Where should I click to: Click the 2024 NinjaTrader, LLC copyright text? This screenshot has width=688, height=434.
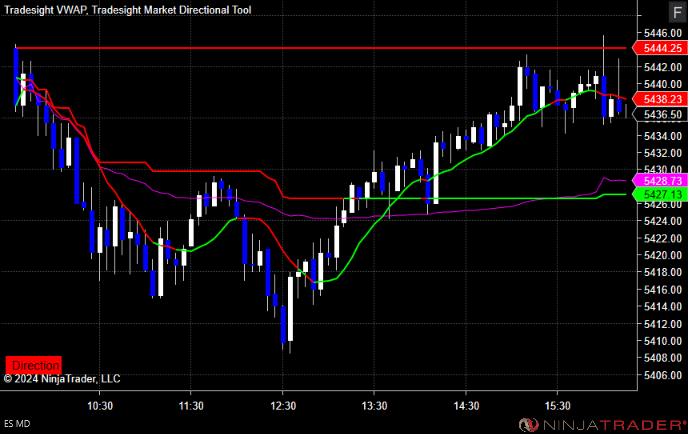[62, 379]
